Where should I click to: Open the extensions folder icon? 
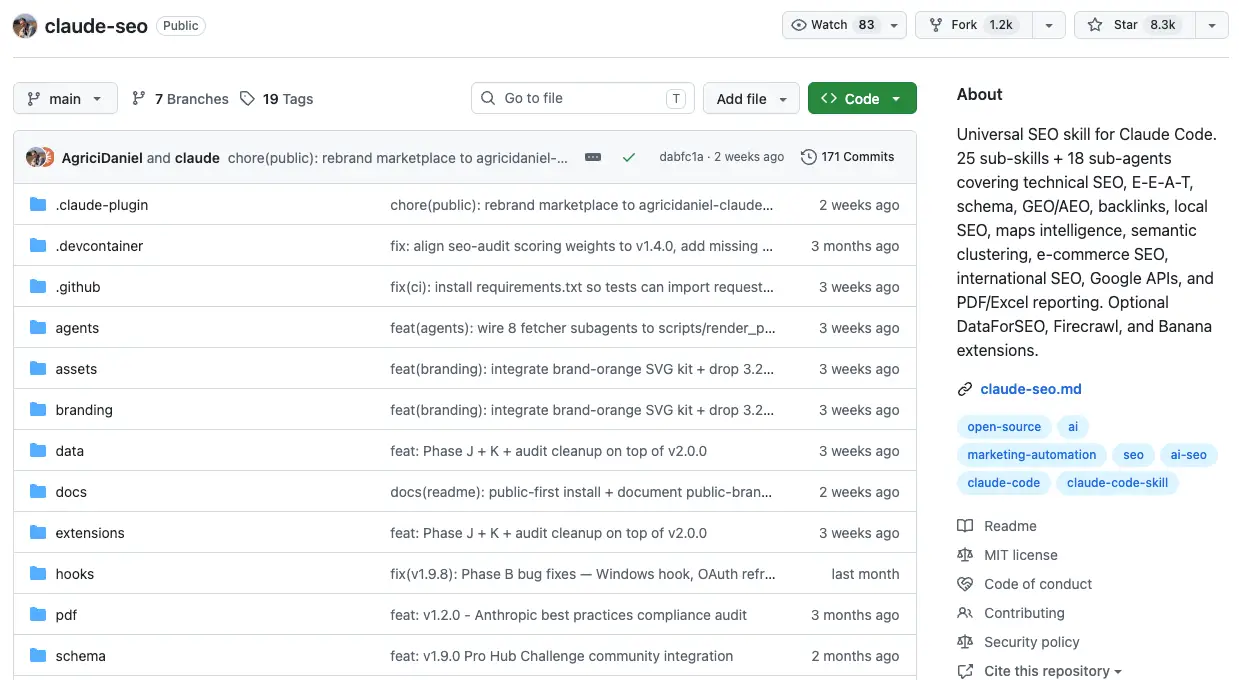point(38,533)
